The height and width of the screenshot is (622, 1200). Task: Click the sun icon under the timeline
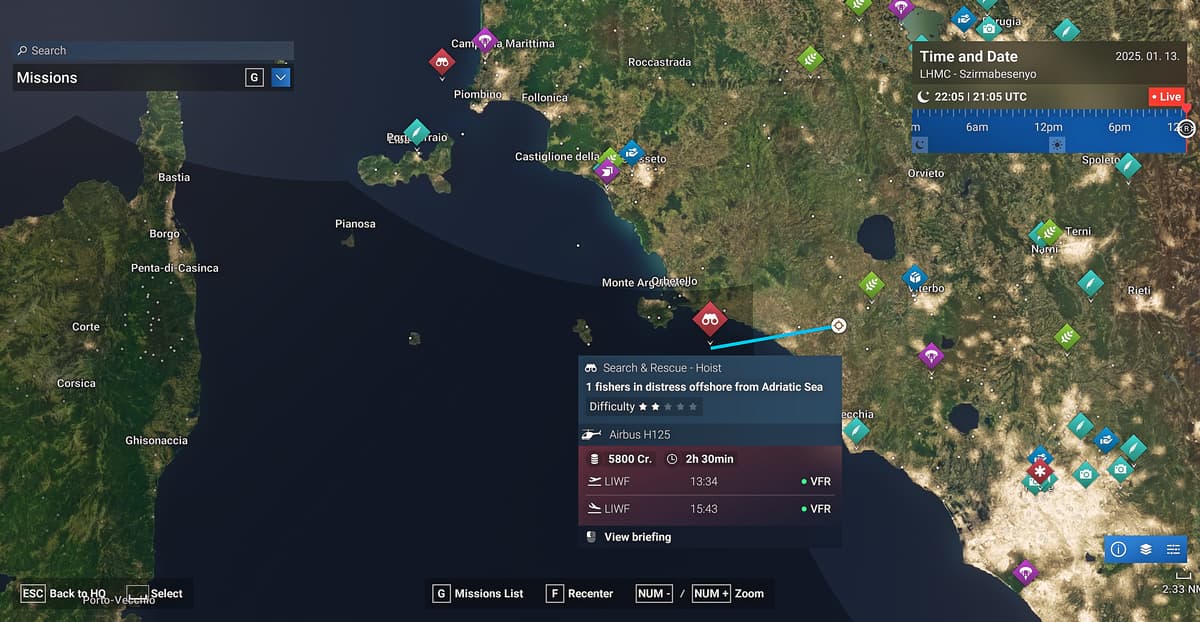[1057, 144]
